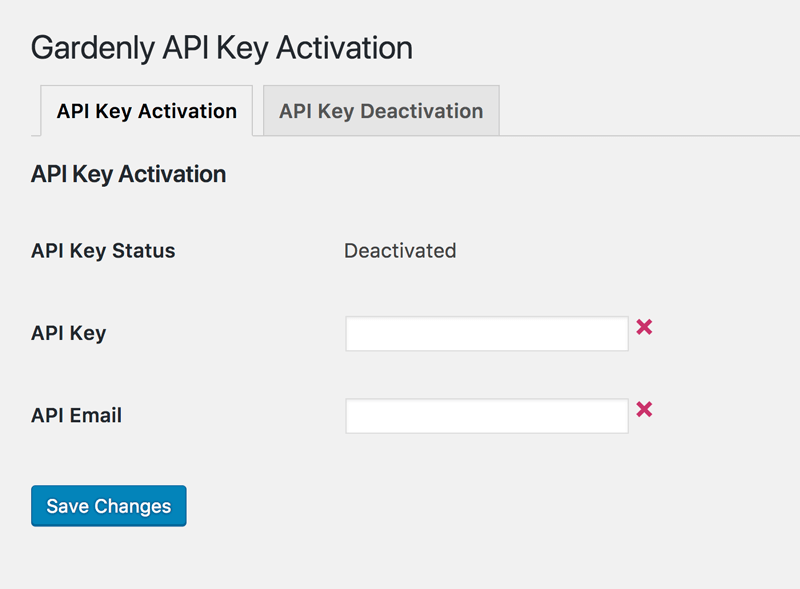Viewport: 800px width, 589px height.
Task: Click the API Key field label
Action: pos(68,333)
